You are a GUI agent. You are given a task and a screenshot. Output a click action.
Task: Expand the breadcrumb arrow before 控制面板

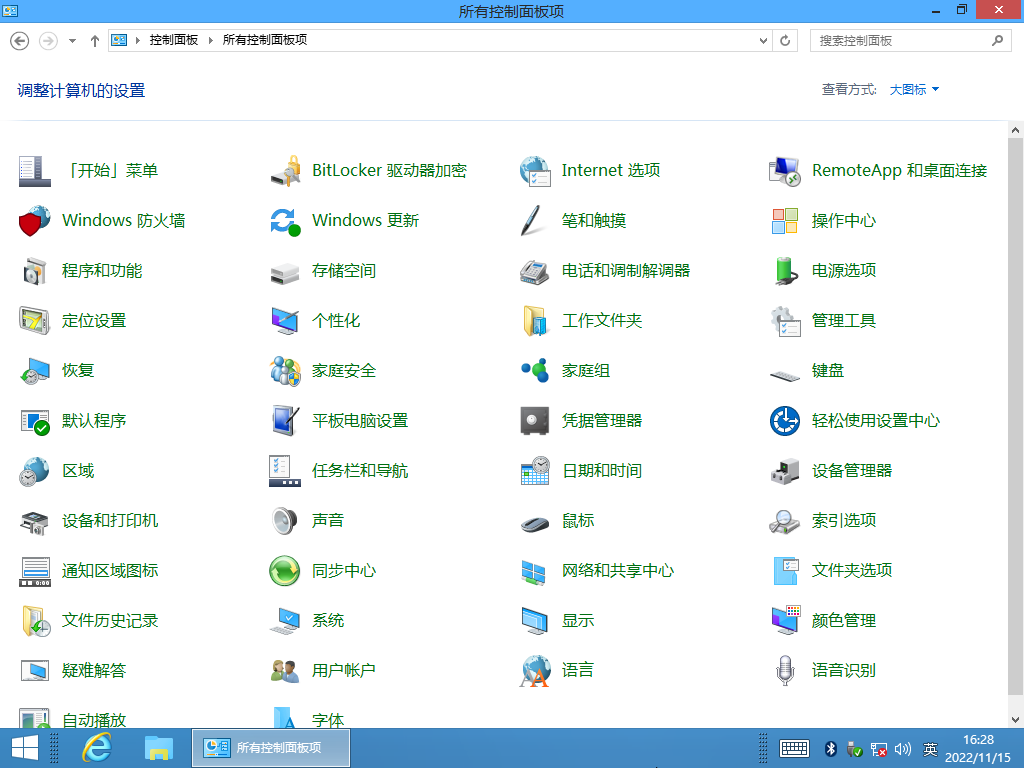point(138,40)
